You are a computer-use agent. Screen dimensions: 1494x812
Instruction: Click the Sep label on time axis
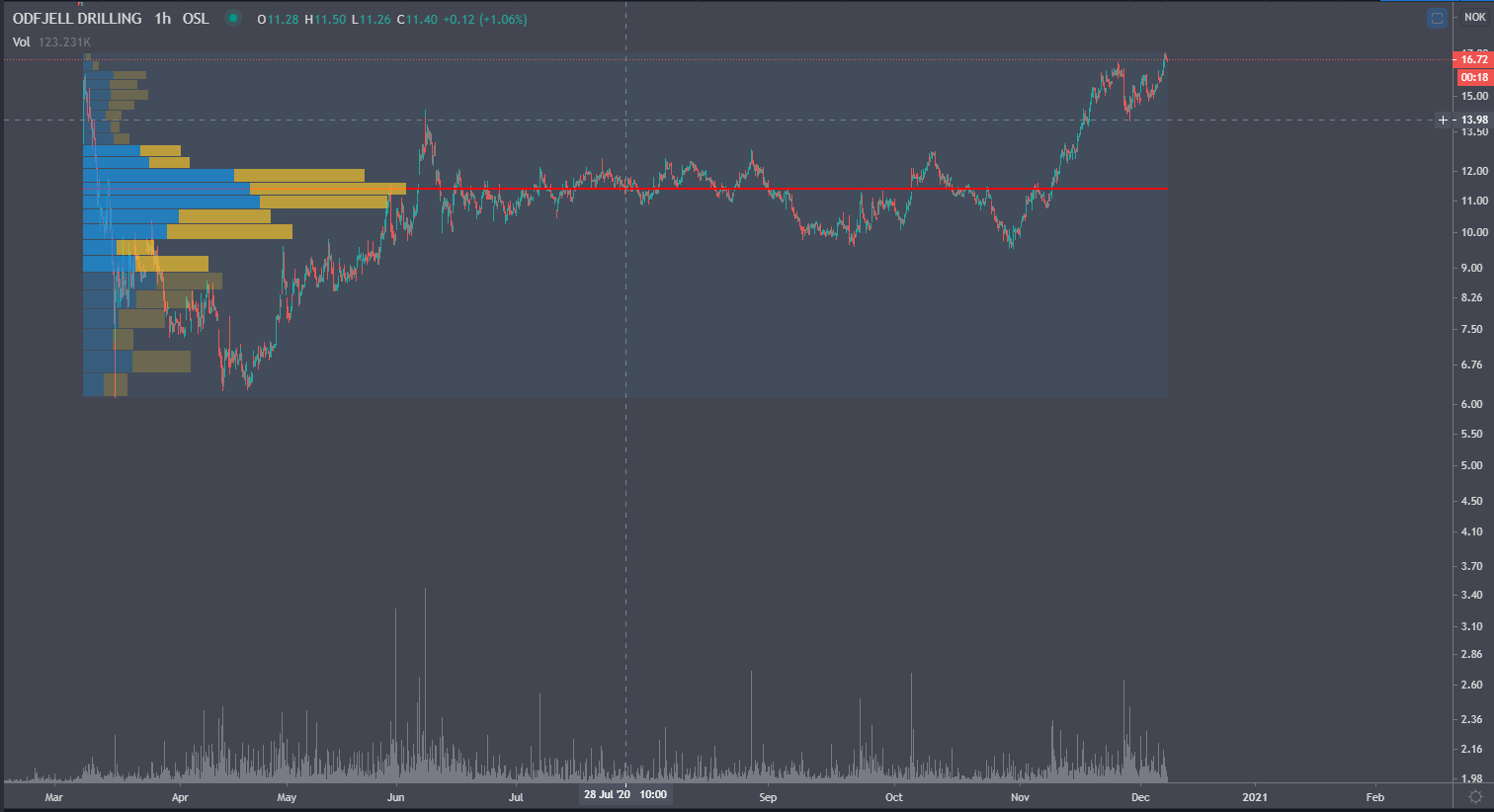click(768, 797)
